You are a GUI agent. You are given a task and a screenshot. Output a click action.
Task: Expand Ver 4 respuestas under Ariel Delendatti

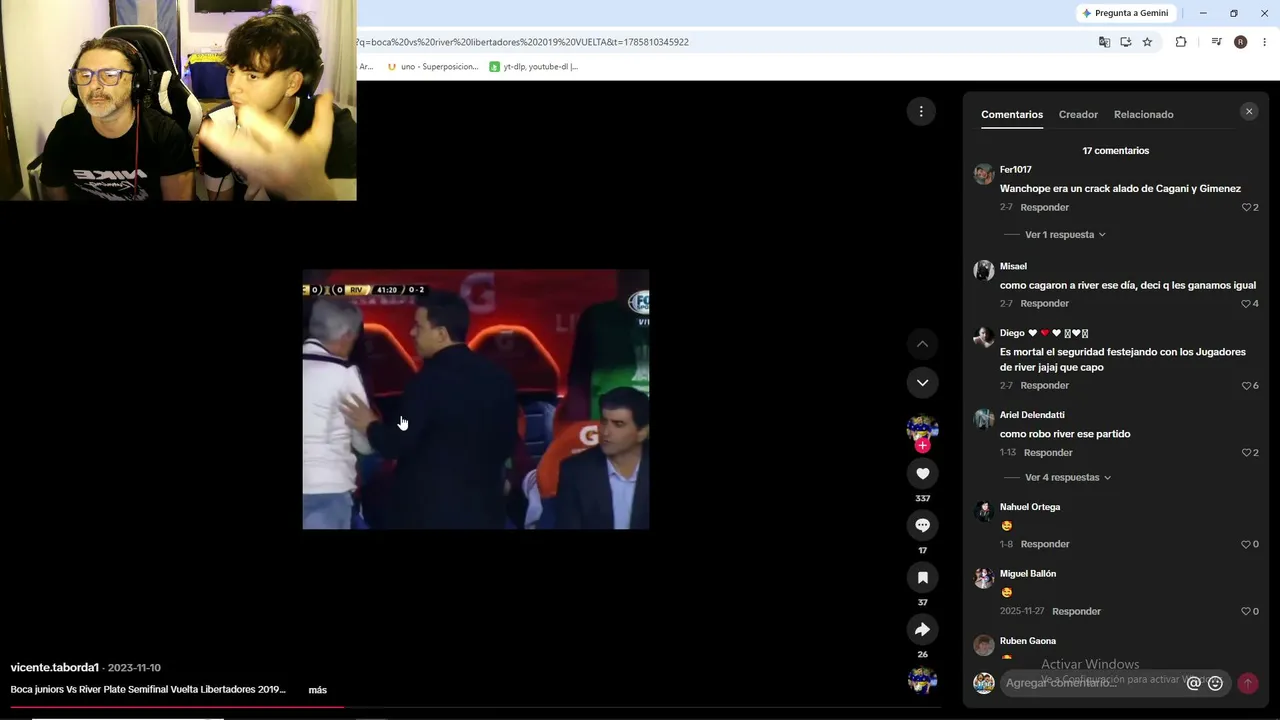click(x=1068, y=477)
